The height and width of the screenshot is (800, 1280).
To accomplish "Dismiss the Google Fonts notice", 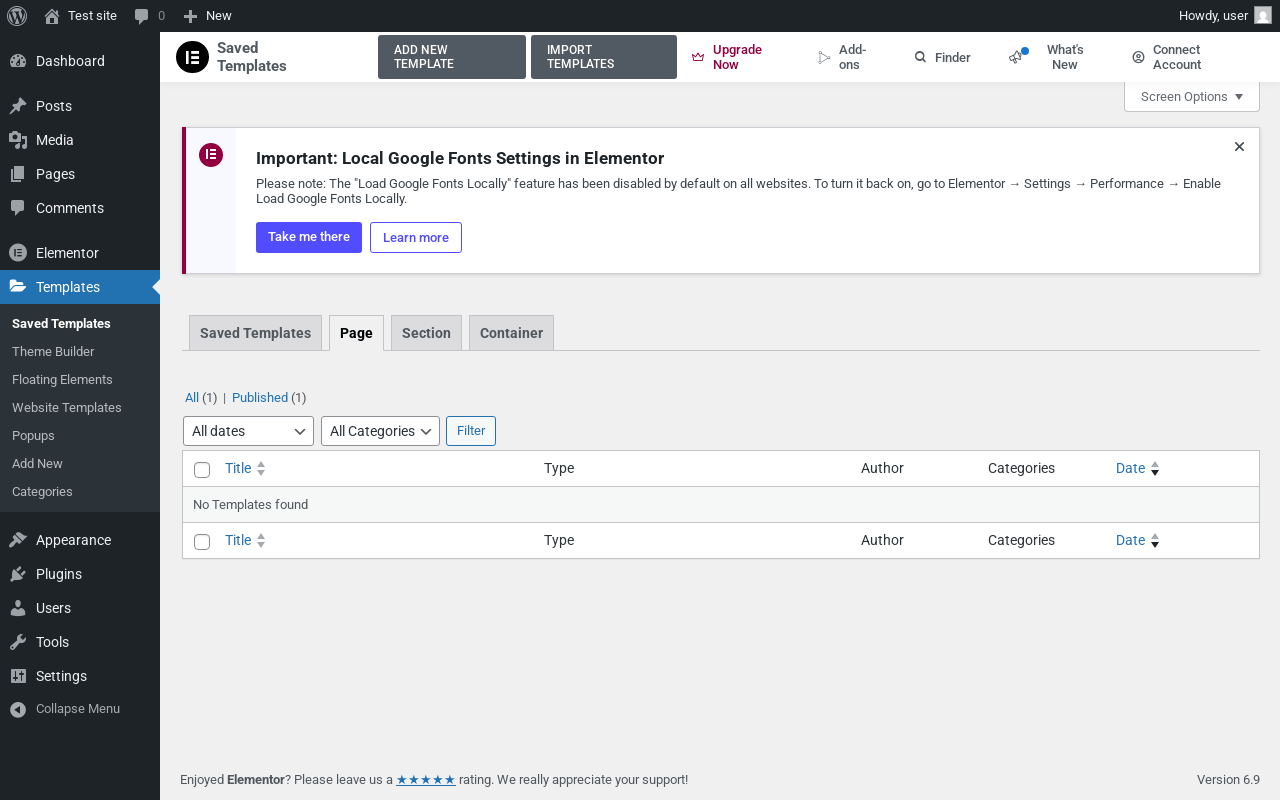I will [1239, 147].
